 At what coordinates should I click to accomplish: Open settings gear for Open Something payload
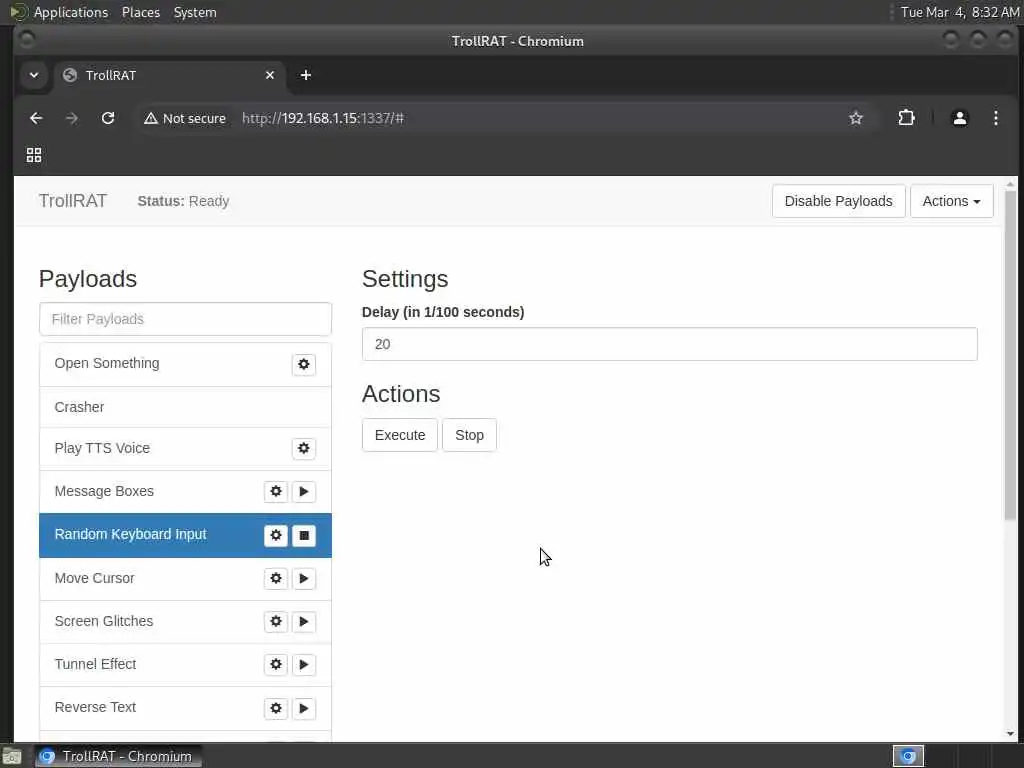(x=304, y=364)
